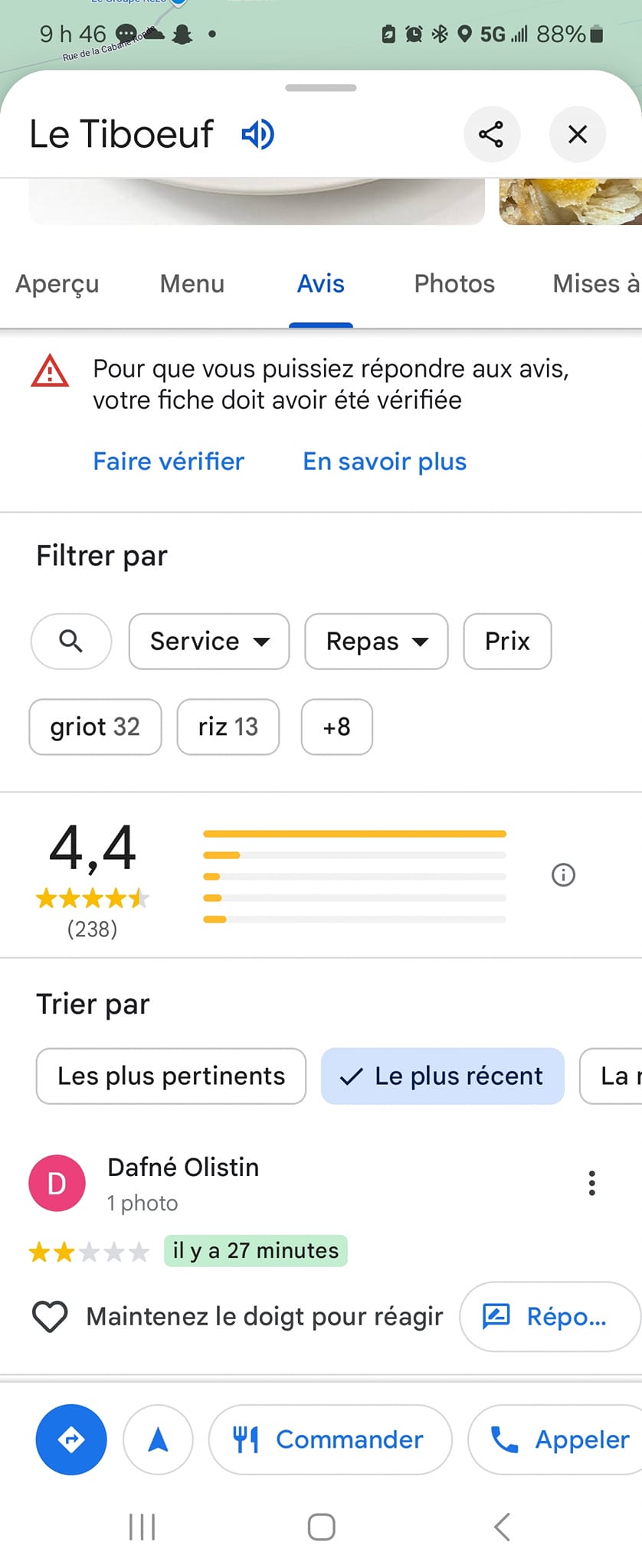Screen dimensions: 642x1568
Task: Tap the heart icon to react to the review
Action: (x=50, y=1316)
